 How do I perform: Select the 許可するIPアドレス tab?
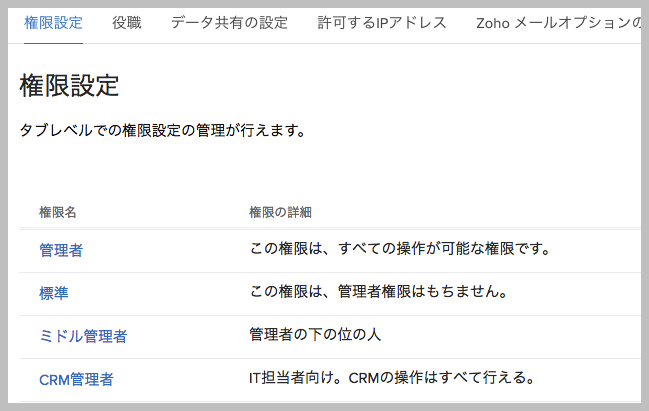pos(382,22)
